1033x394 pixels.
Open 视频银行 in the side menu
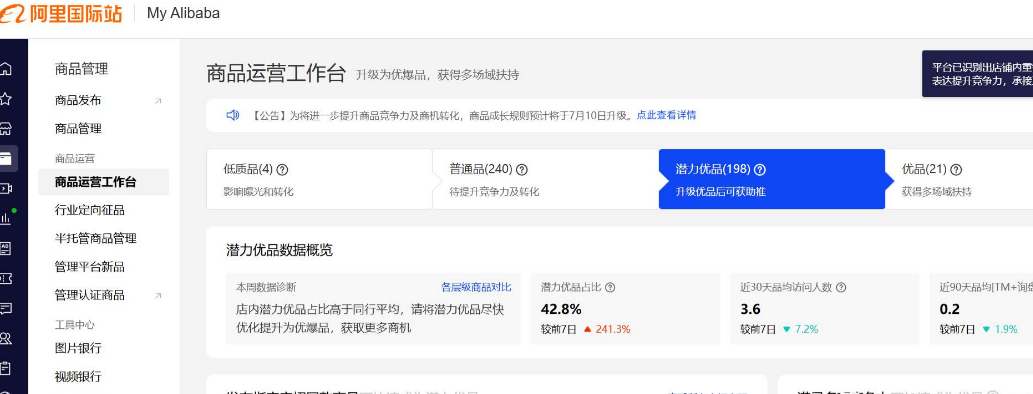[x=78, y=377]
